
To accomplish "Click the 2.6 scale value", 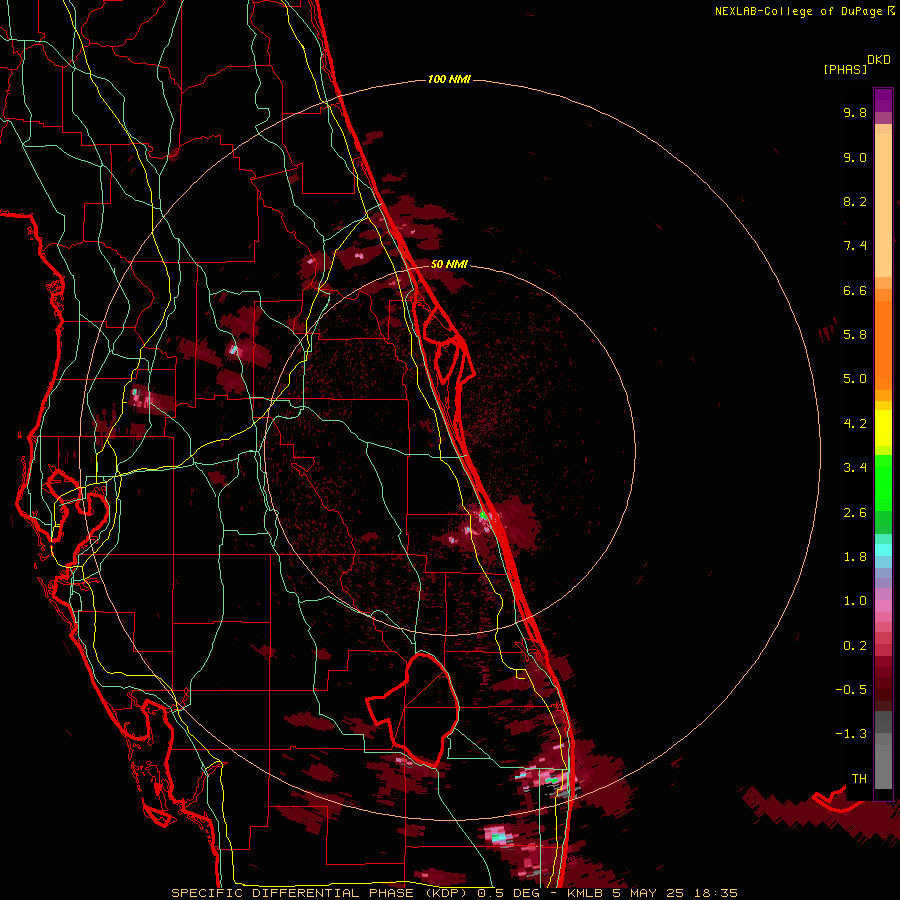I will (855, 513).
